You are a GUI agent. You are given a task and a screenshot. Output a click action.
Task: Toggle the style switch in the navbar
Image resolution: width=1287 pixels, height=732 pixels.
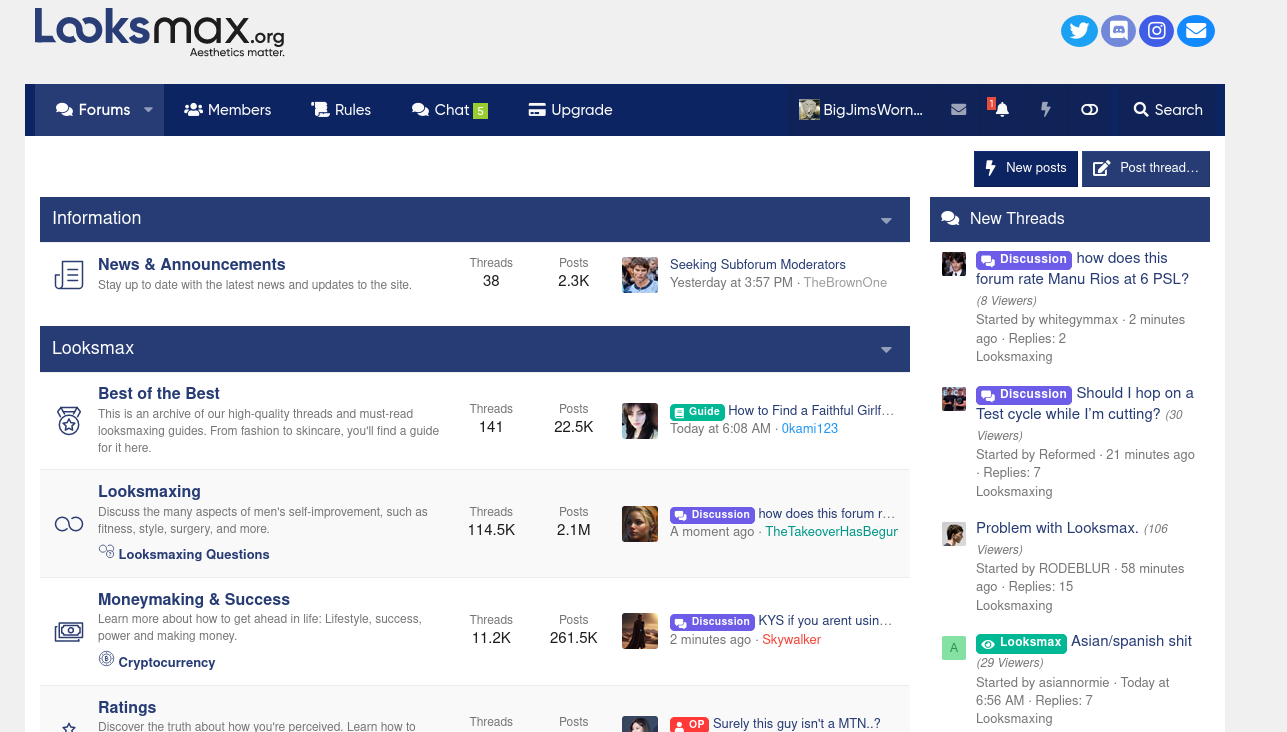(x=1090, y=110)
